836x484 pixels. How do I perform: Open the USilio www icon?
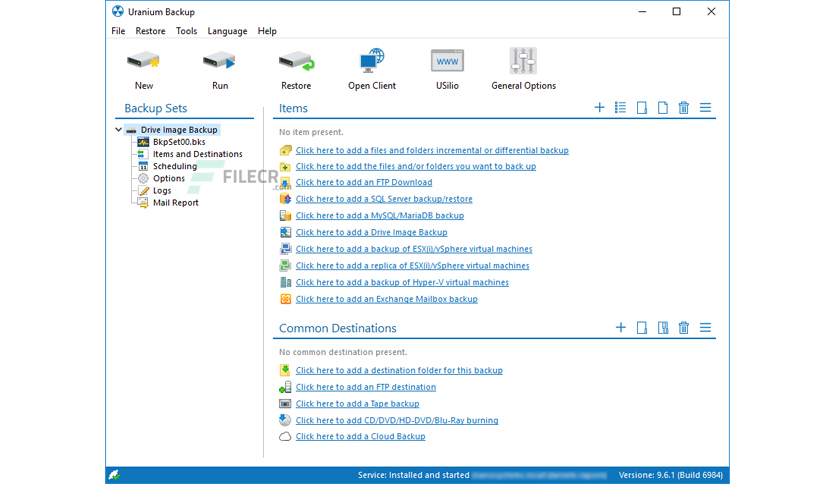[x=447, y=61]
